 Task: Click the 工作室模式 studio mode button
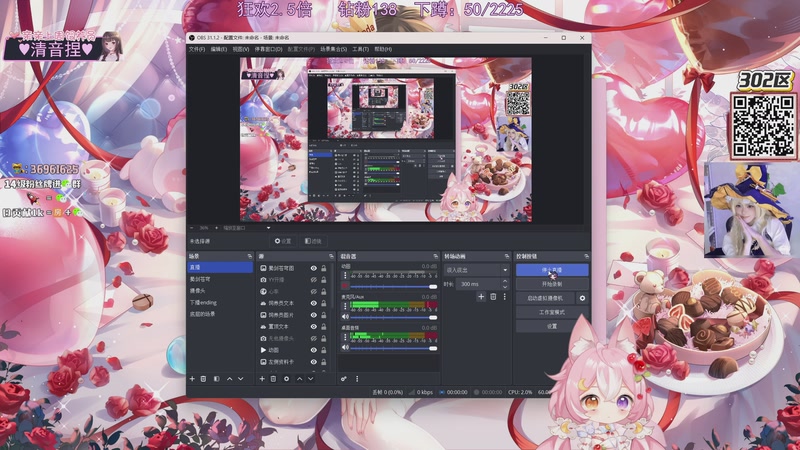552,312
